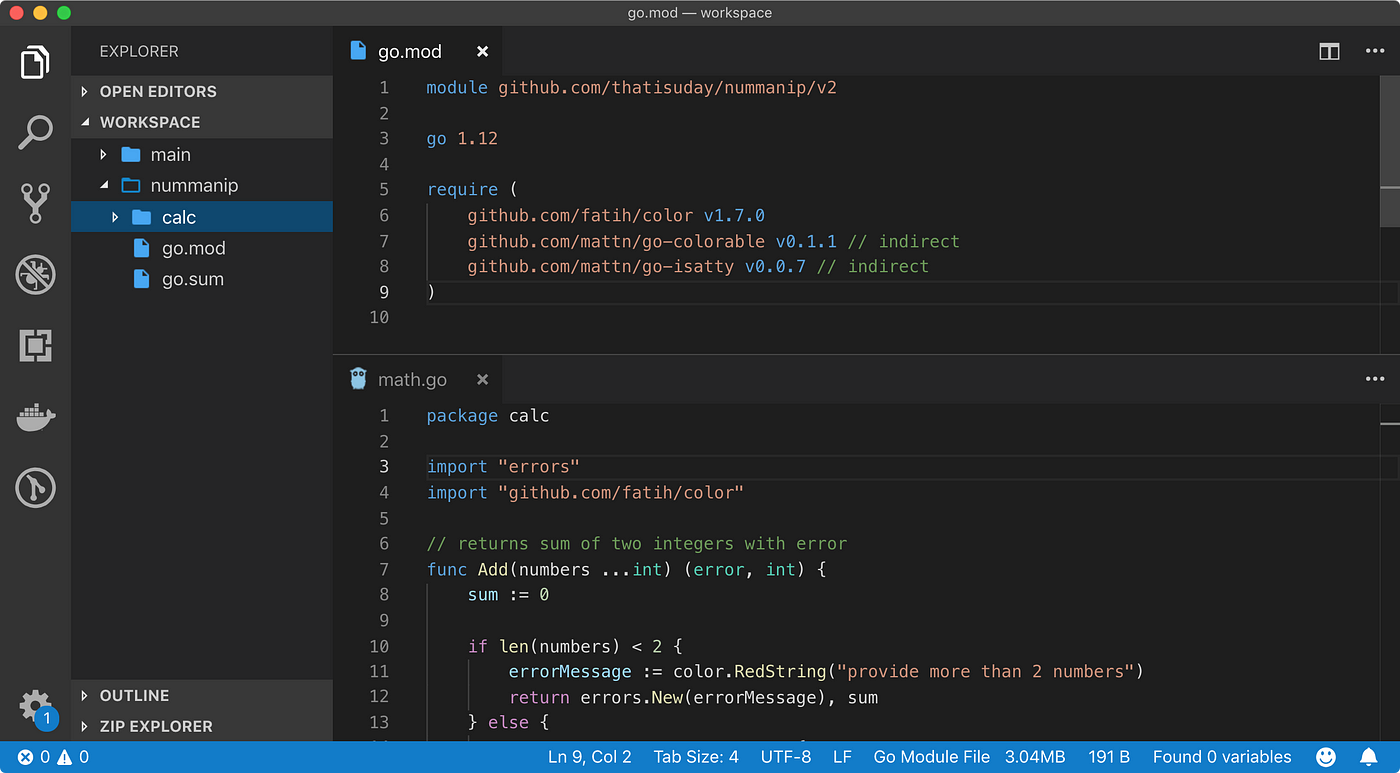Close the math.go tab
The width and height of the screenshot is (1400, 773).
click(x=482, y=379)
